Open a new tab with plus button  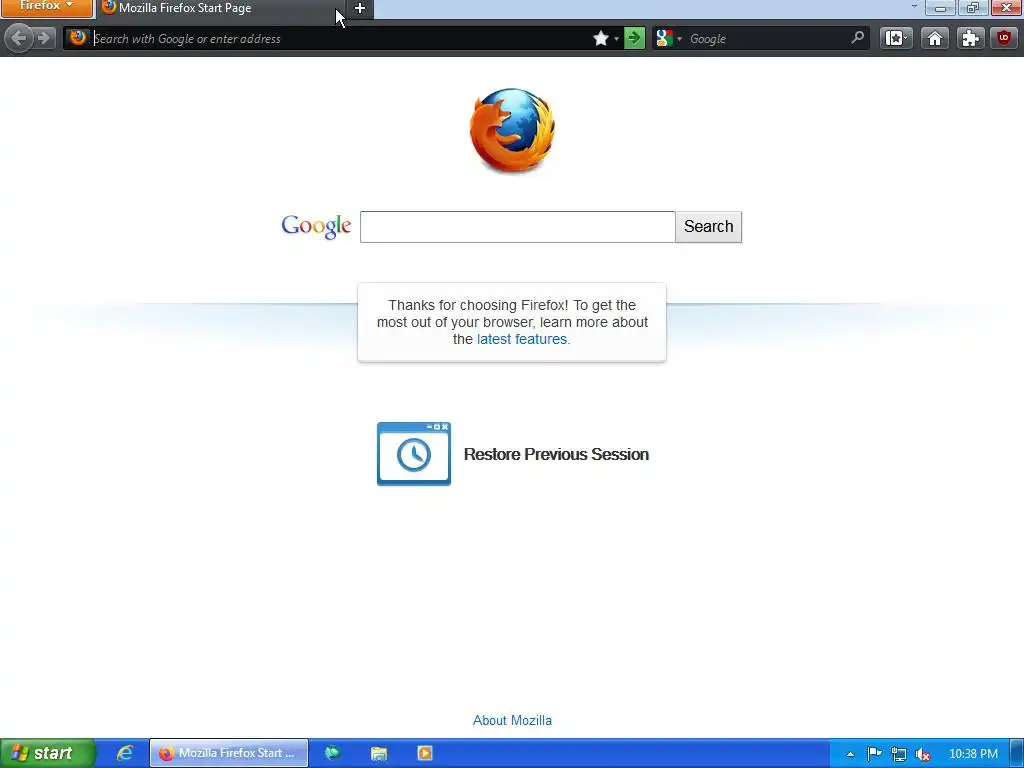(x=360, y=8)
